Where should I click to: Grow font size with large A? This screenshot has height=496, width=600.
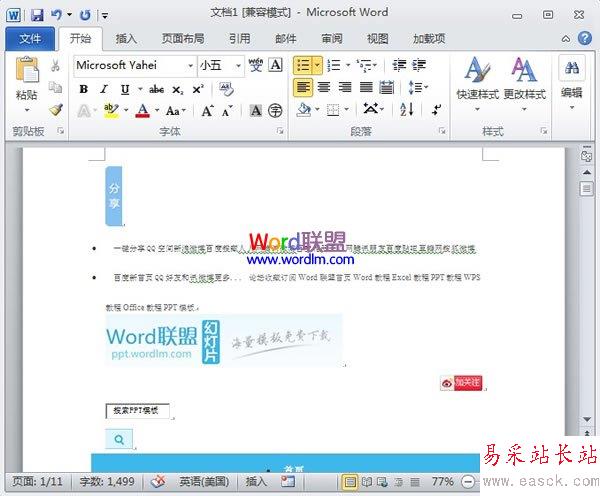207,111
